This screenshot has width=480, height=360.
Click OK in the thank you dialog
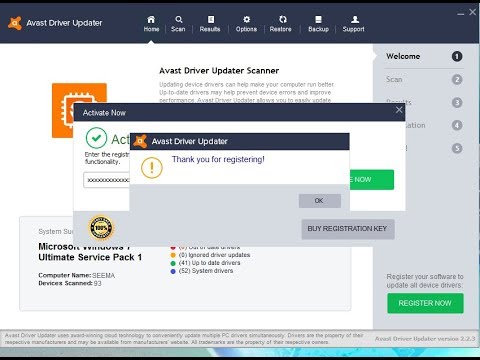pyautogui.click(x=320, y=201)
